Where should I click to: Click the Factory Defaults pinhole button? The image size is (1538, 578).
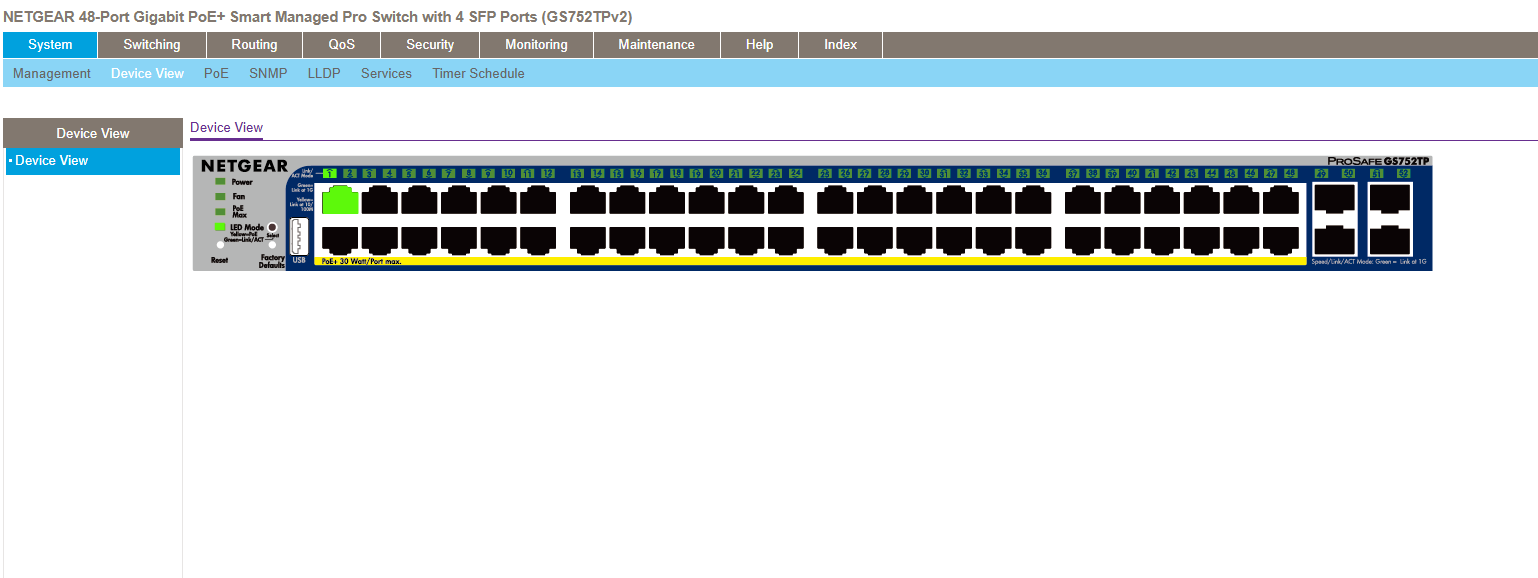click(272, 244)
